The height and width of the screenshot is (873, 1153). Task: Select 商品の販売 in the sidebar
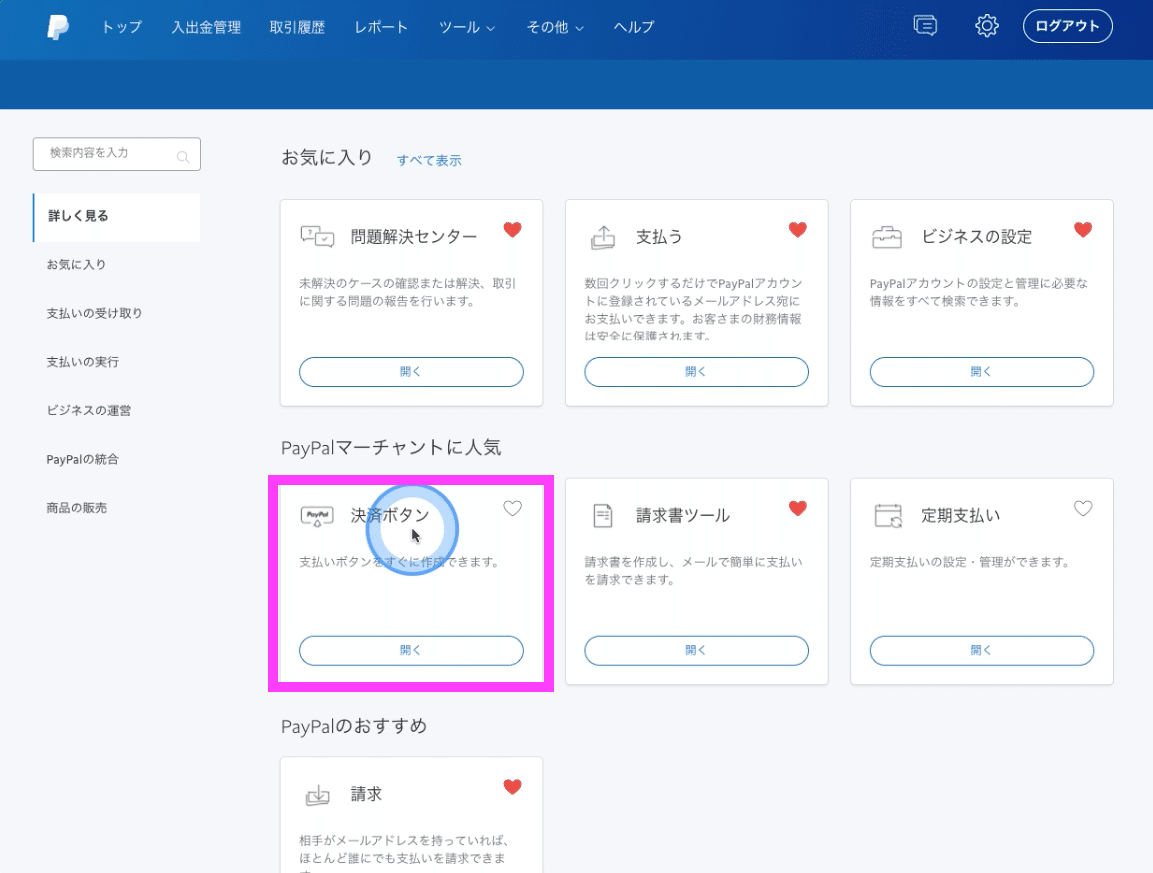click(x=76, y=508)
